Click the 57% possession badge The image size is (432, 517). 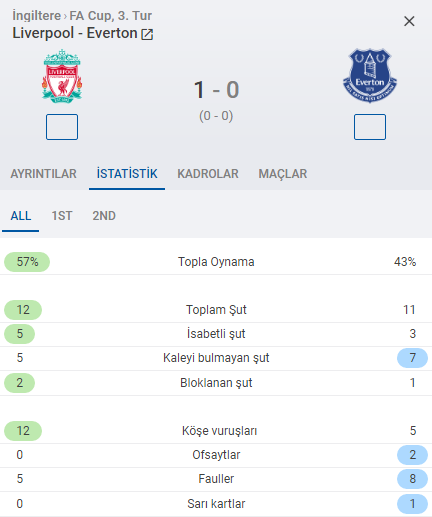[27, 262]
